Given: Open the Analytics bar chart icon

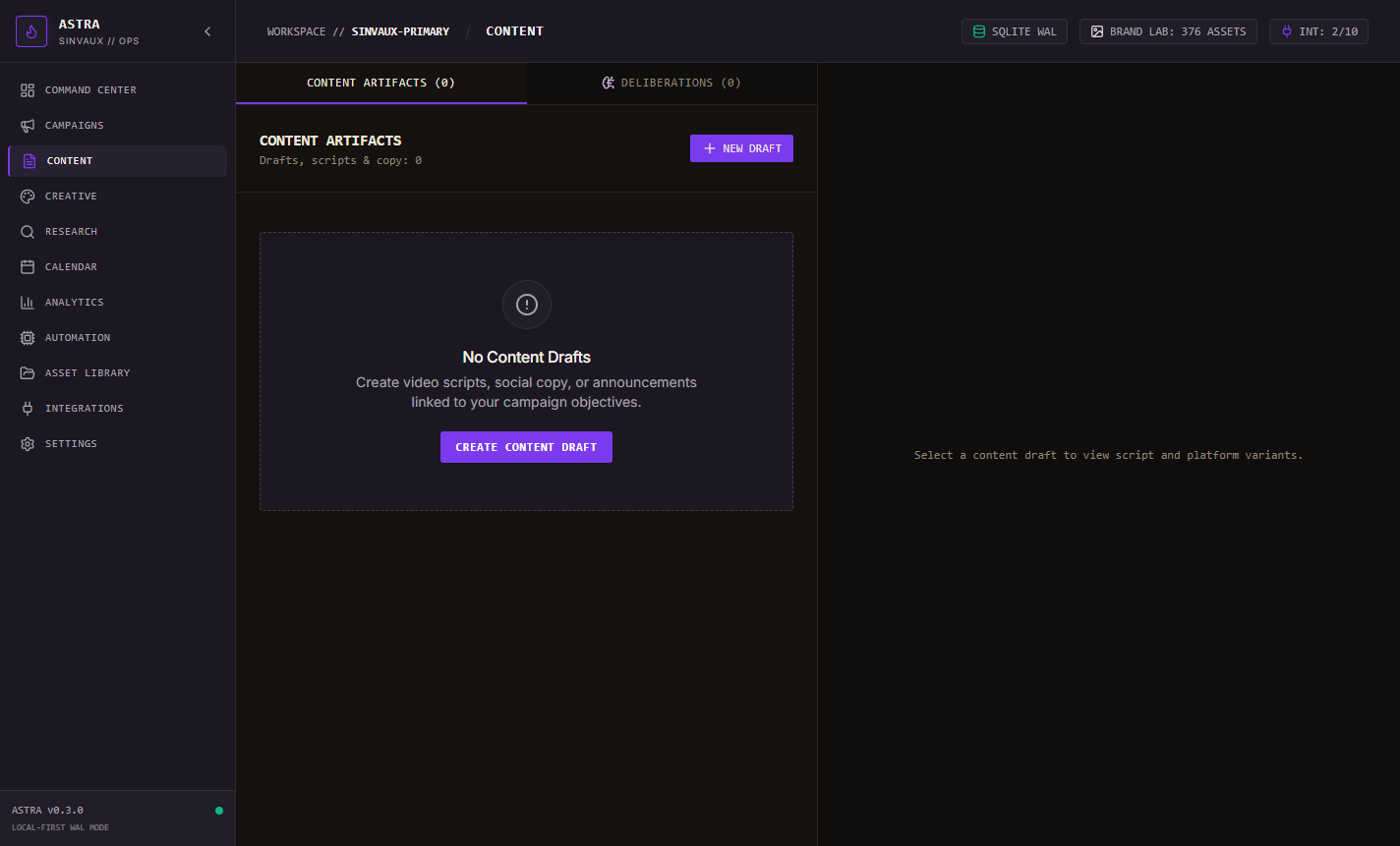Looking at the screenshot, I should [x=28, y=303].
